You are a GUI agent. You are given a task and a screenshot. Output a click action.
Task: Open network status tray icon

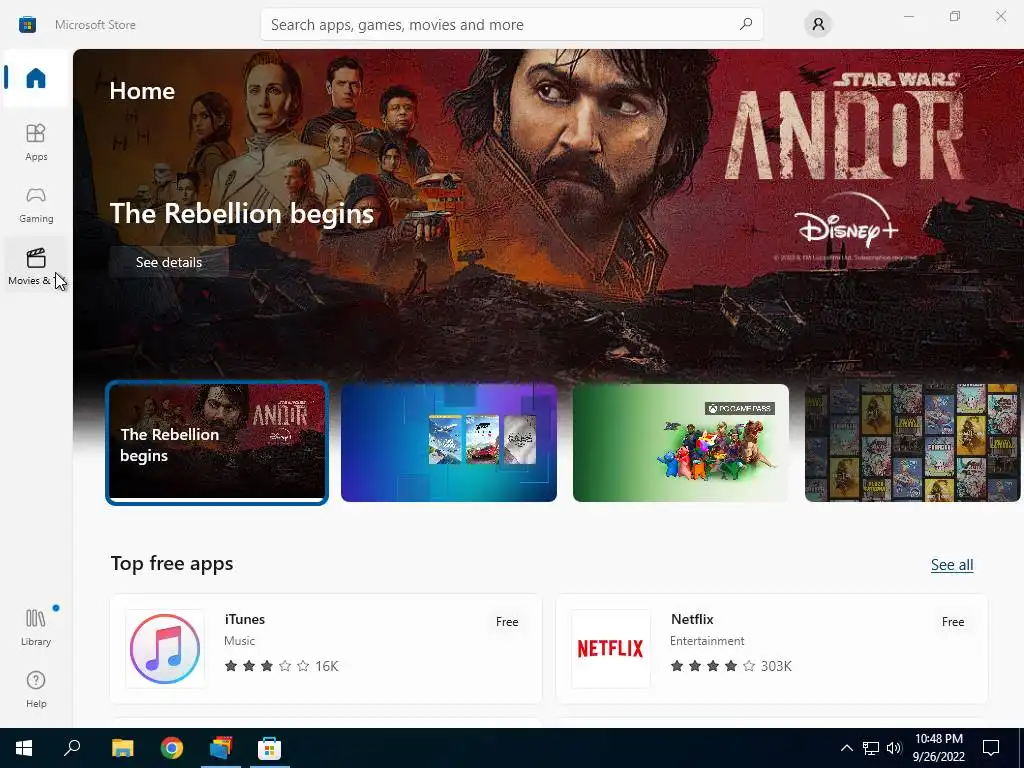tap(871, 748)
